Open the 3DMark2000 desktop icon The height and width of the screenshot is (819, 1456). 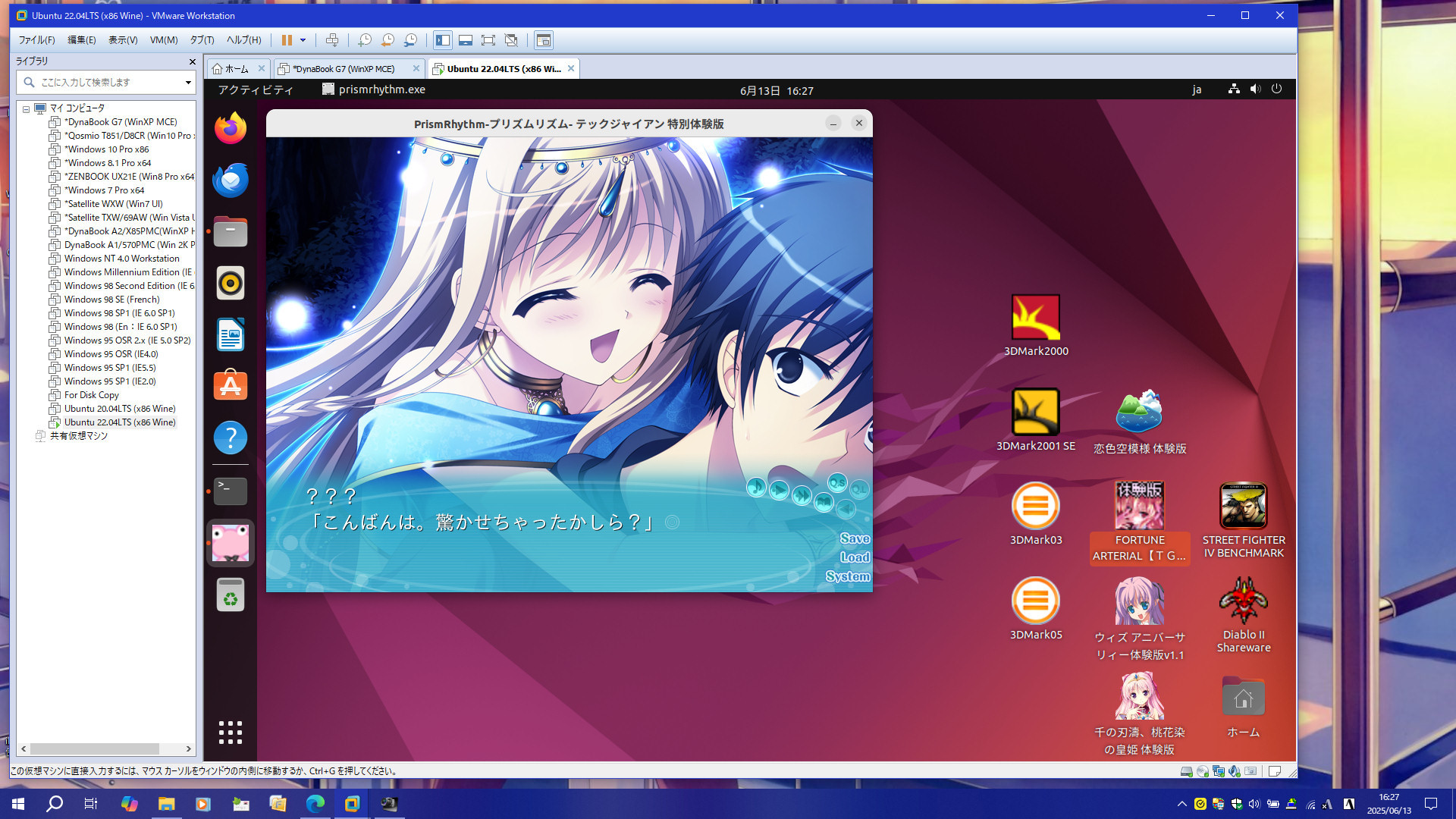[1036, 326]
